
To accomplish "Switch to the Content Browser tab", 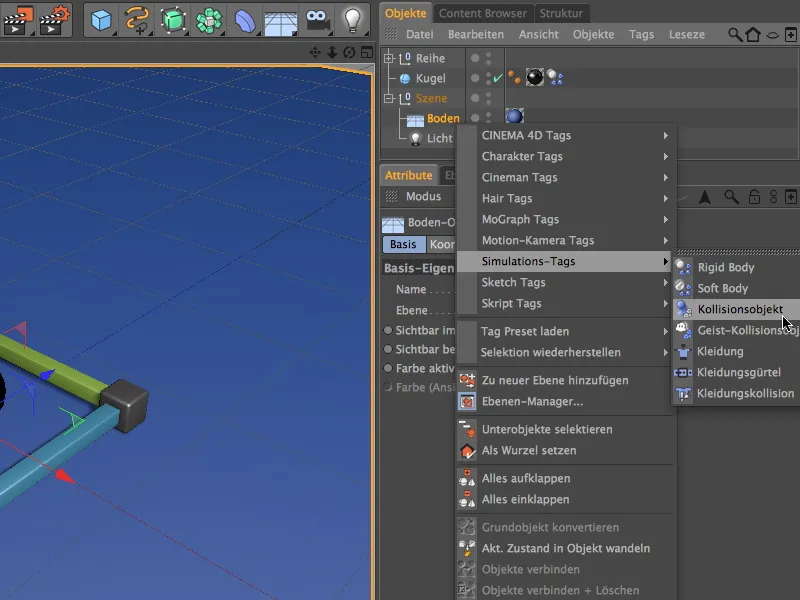I will click(x=483, y=13).
